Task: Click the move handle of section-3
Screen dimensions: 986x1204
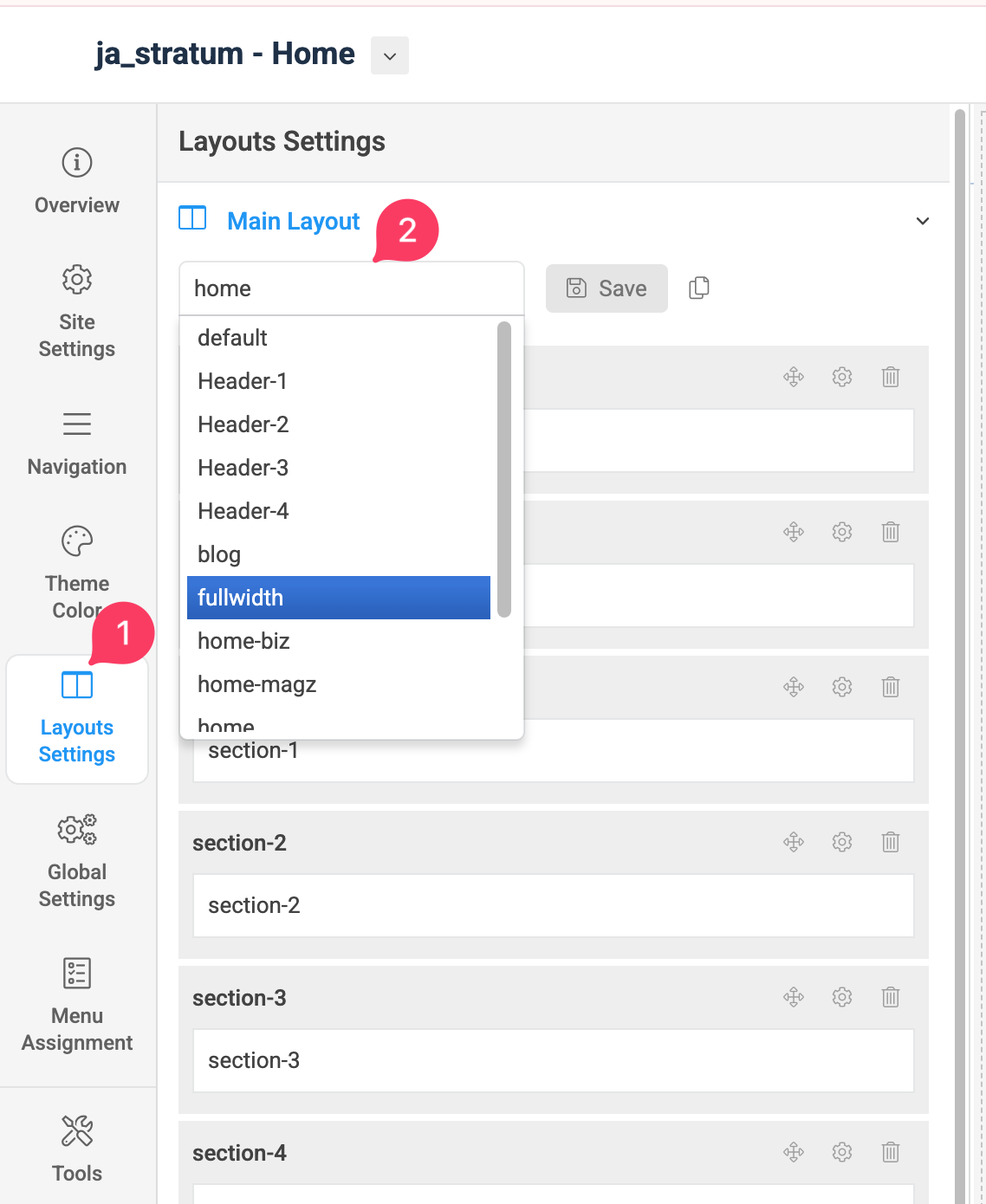Action: (794, 997)
